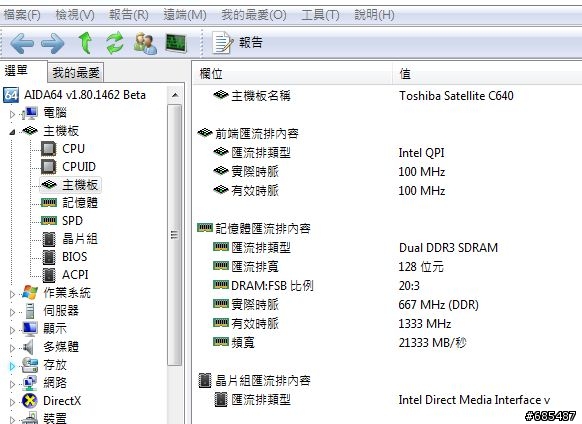Collapse the 主機板 parent tree node

(12, 132)
